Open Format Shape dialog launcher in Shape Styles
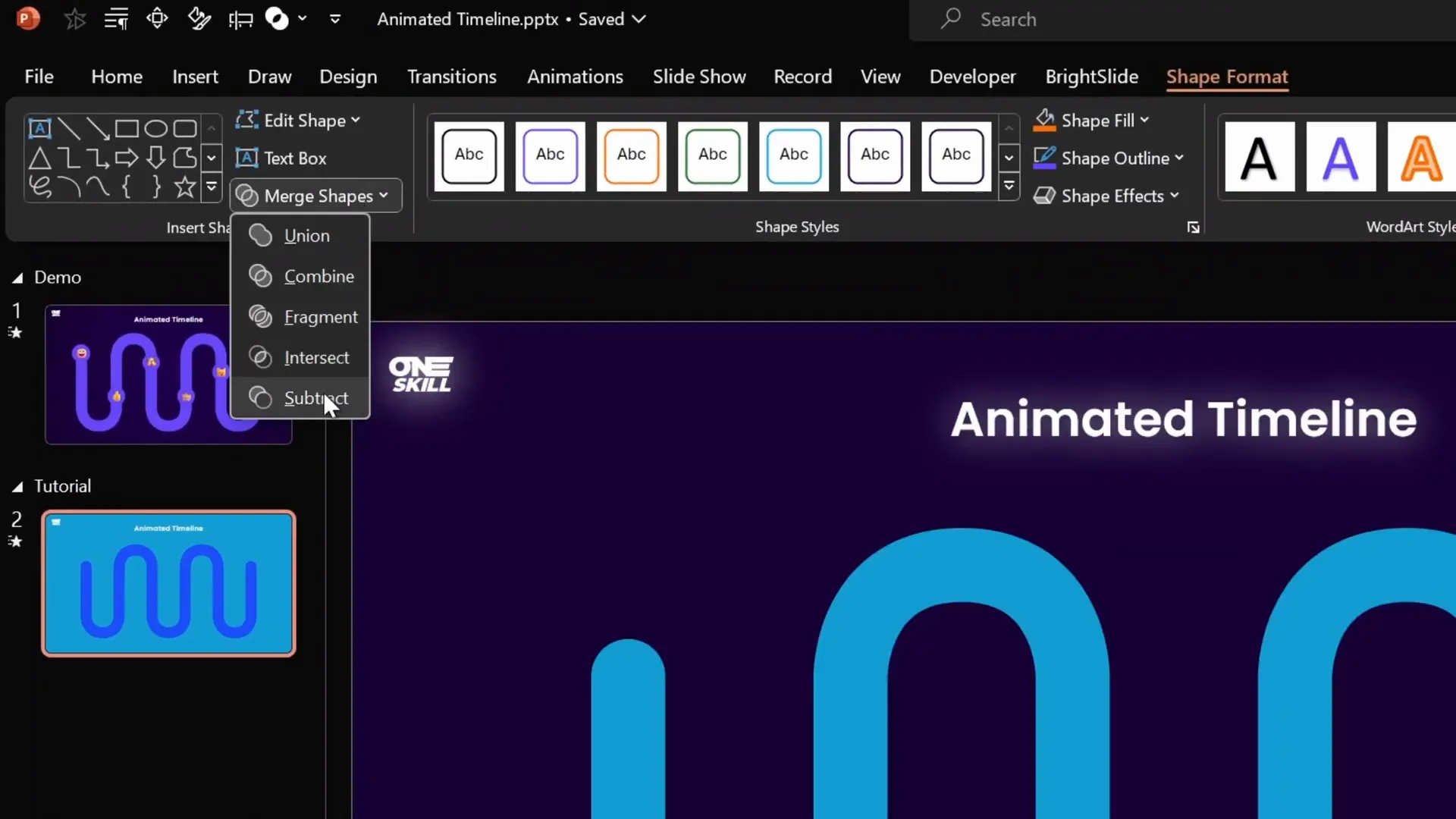This screenshot has width=1456, height=819. [1193, 227]
